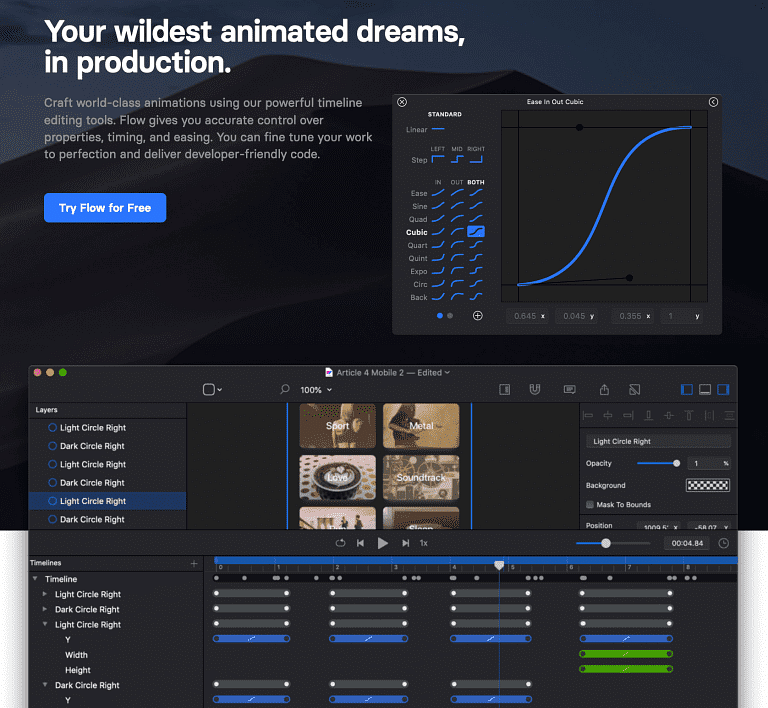The image size is (768, 708).
Task: Select the Circ Out curve icon
Action: [x=457, y=283]
